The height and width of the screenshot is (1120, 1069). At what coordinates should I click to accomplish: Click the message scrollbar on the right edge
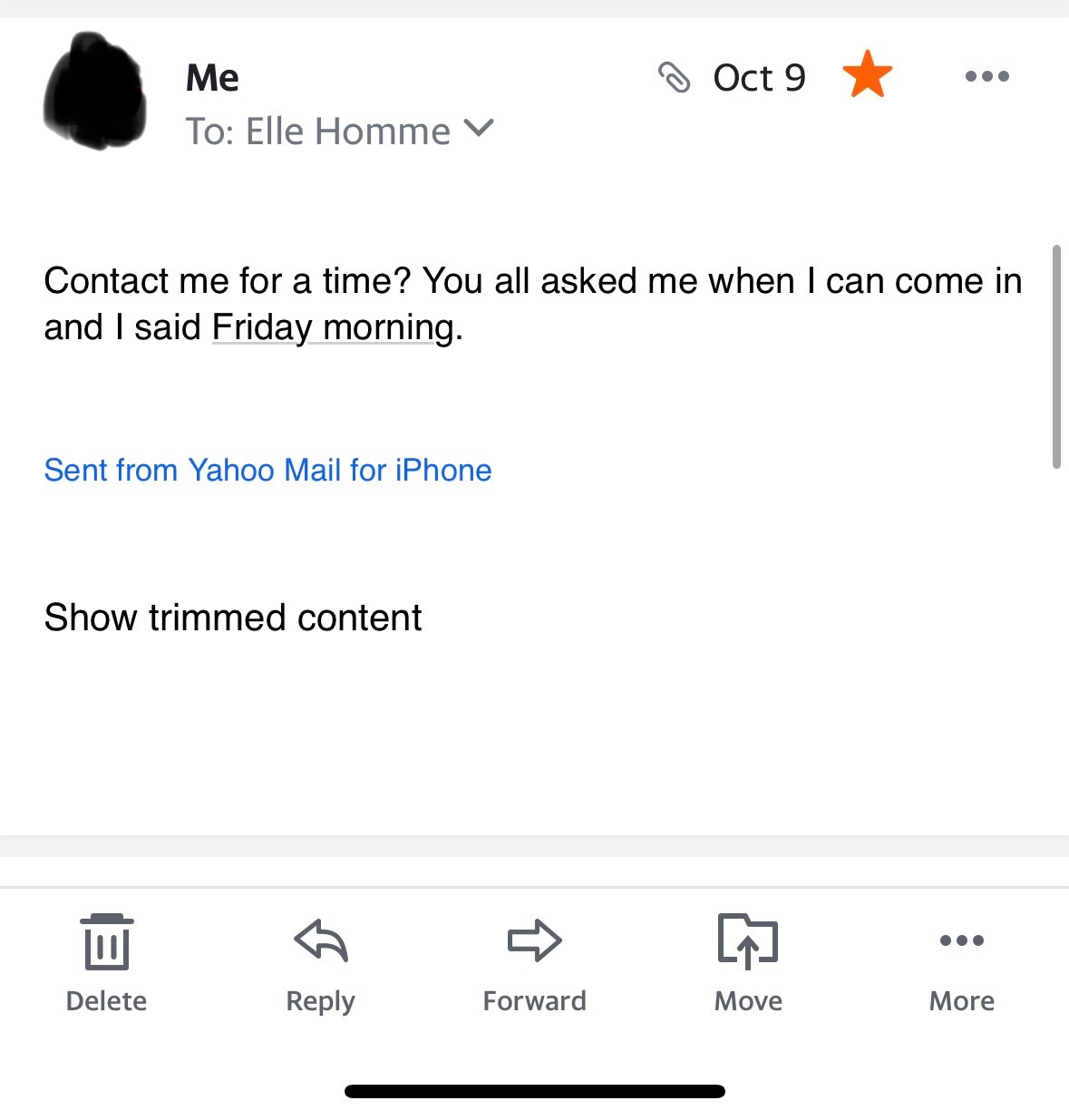point(1055,355)
